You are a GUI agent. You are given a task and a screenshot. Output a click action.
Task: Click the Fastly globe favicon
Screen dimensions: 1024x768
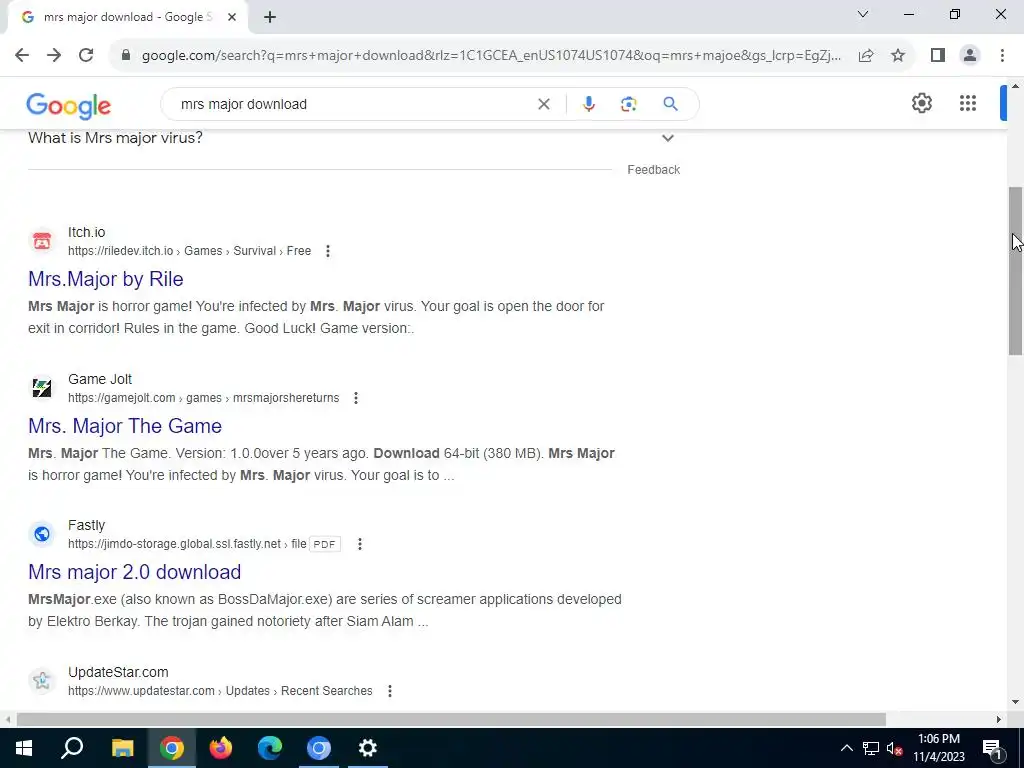point(42,534)
